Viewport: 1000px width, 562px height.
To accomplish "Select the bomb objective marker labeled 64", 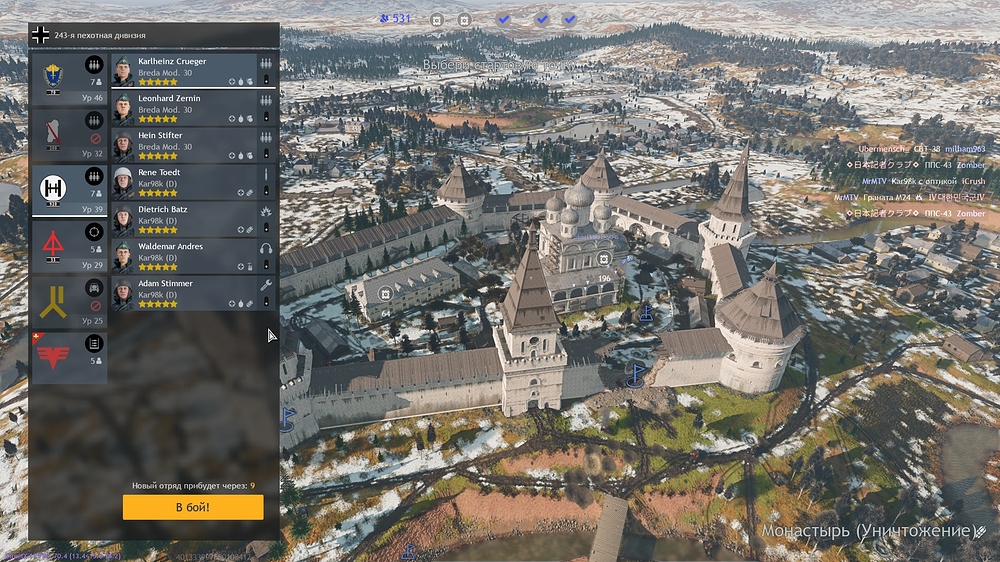I will [385, 294].
